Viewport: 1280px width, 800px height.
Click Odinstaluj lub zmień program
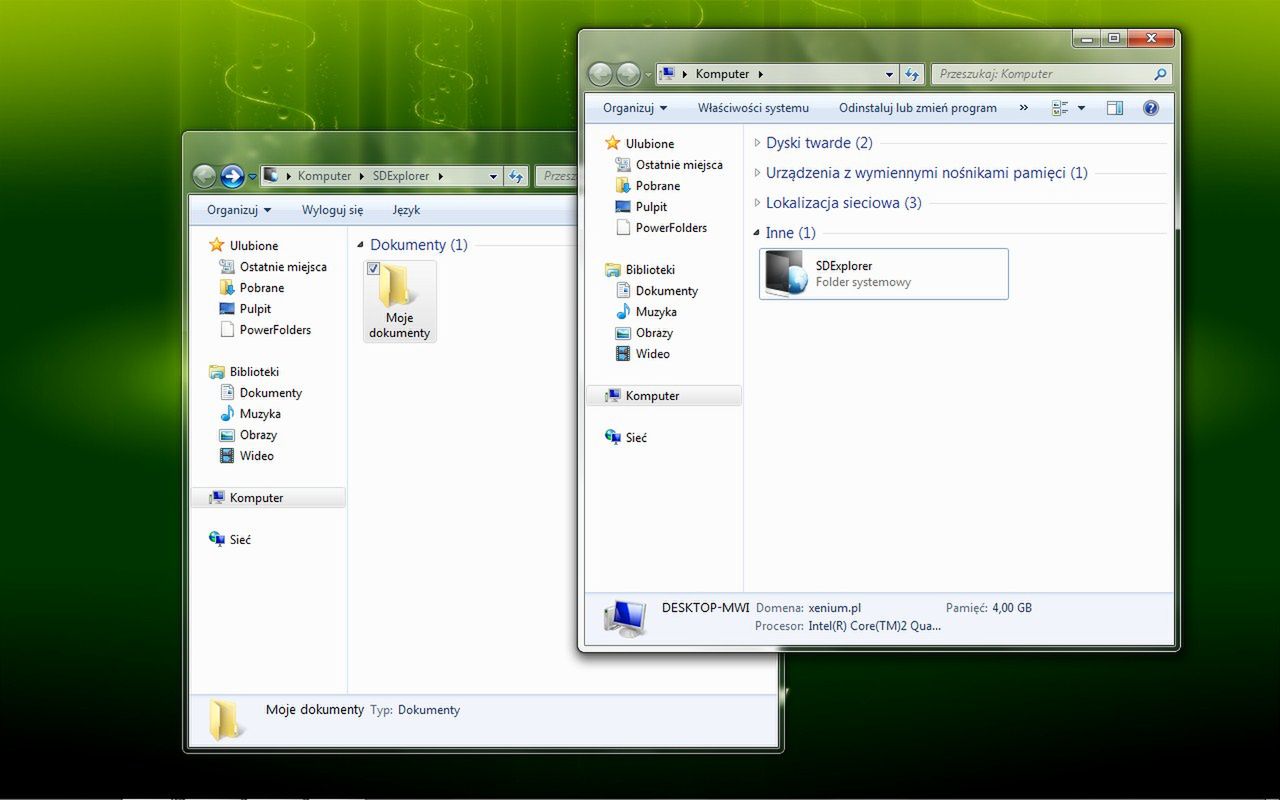[918, 108]
